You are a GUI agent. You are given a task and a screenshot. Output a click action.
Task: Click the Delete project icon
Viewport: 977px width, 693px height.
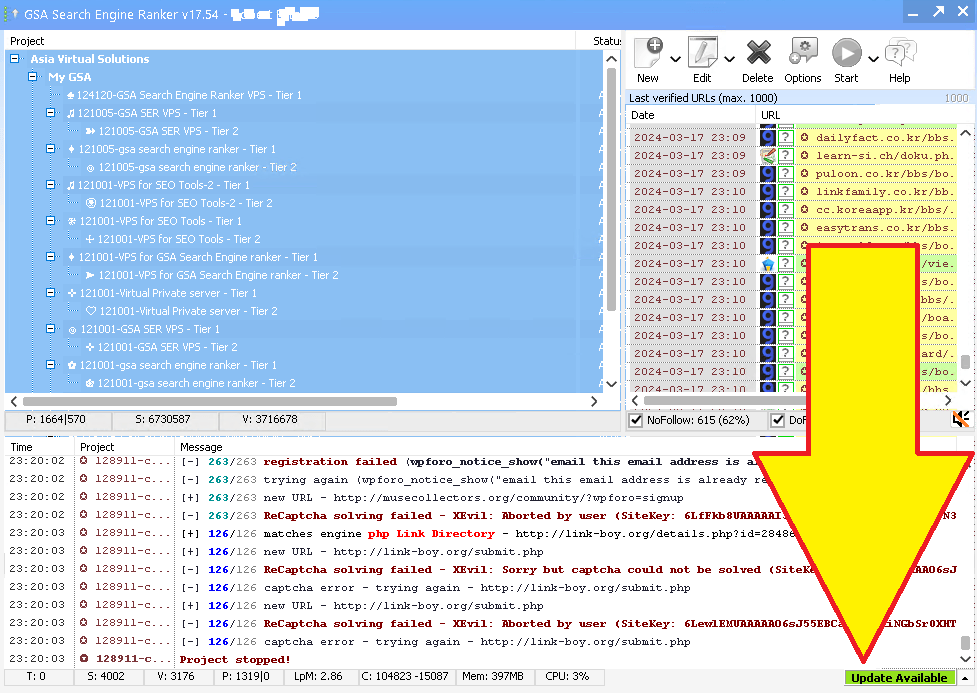click(758, 52)
